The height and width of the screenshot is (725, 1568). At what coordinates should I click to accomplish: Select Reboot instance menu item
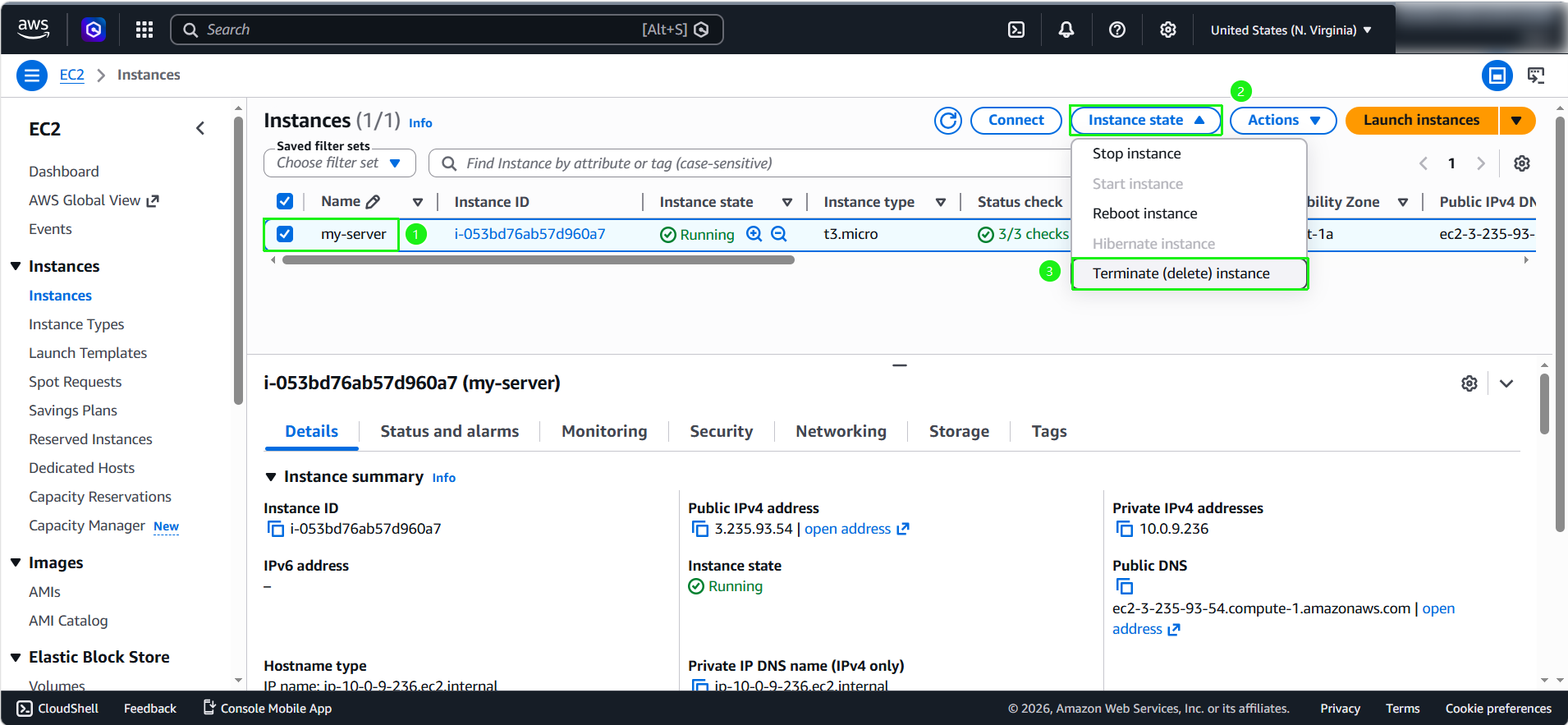click(x=1189, y=213)
